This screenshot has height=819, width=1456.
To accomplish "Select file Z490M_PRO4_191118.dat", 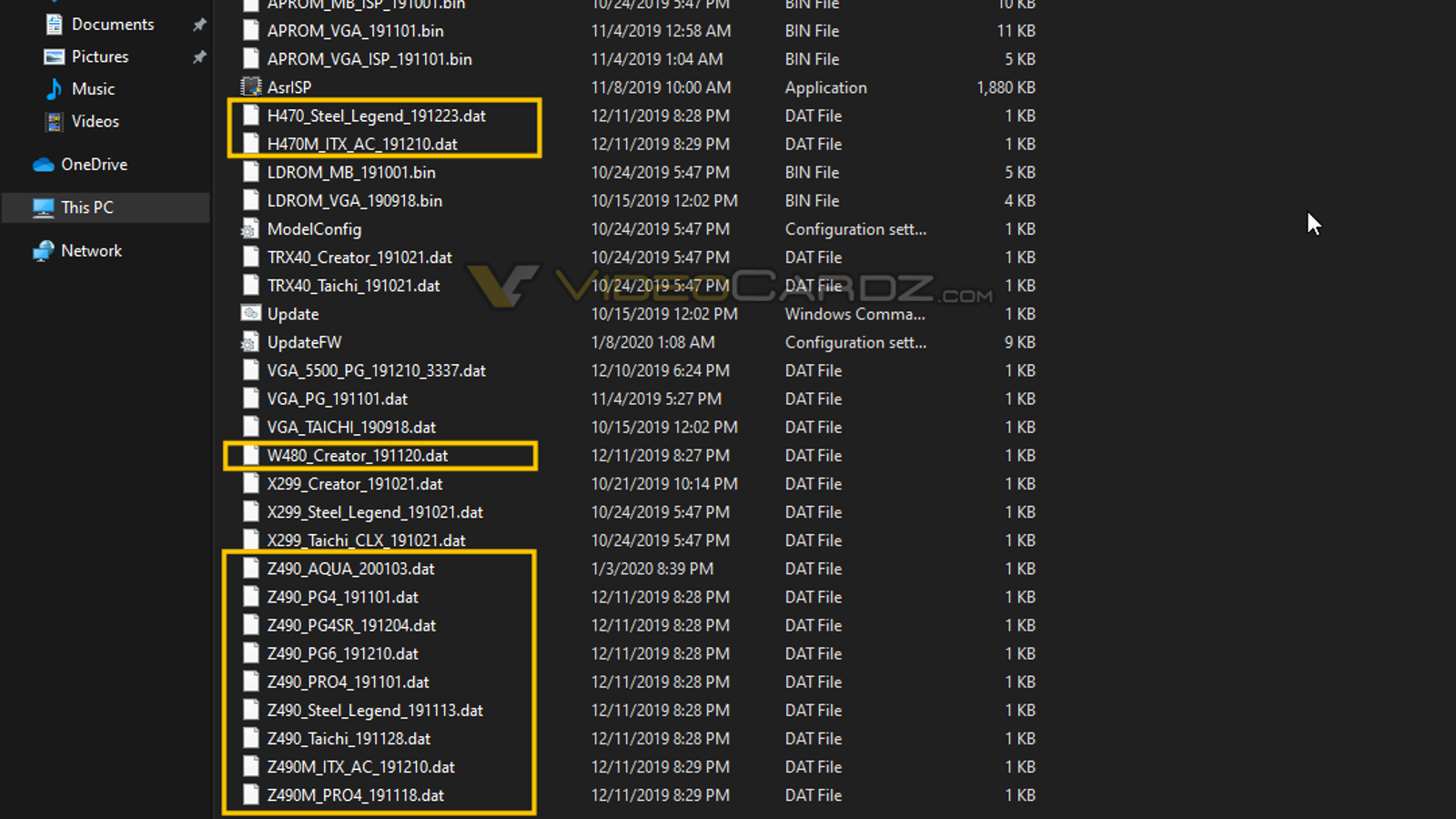I will click(356, 795).
